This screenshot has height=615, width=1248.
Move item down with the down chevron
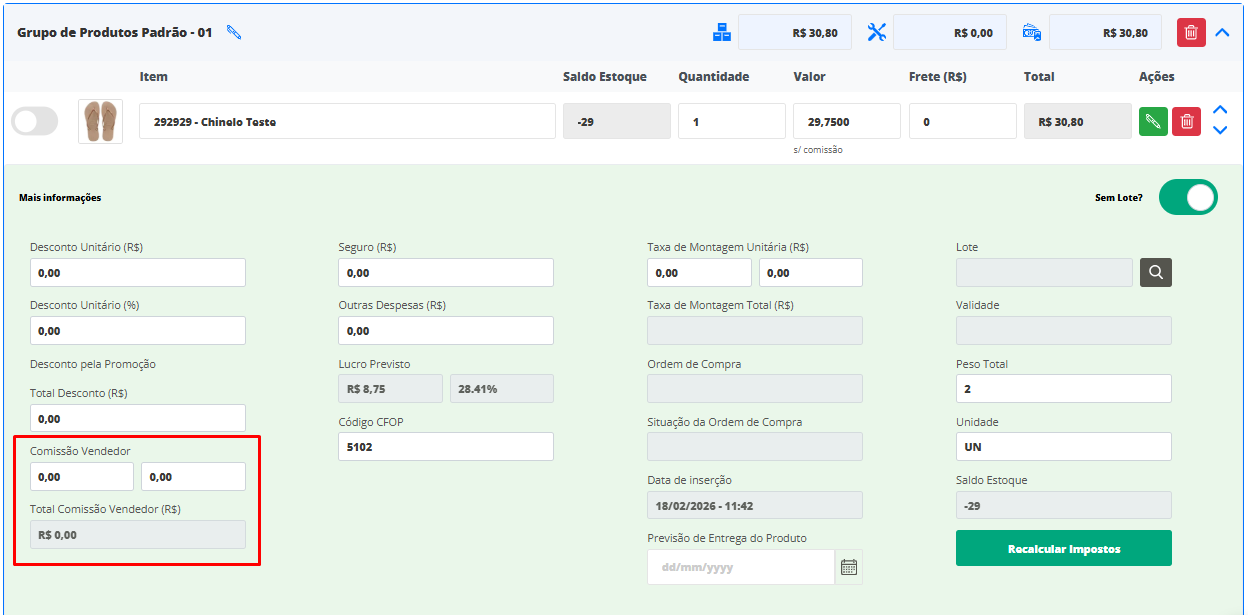tap(1219, 130)
